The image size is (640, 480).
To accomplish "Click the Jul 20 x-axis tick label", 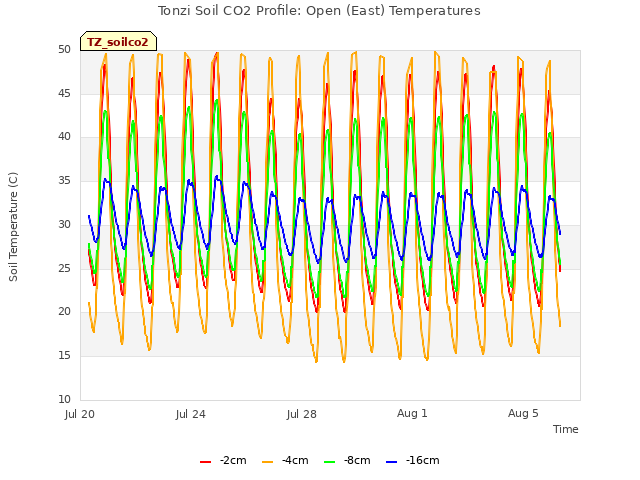I will pyautogui.click(x=80, y=414).
